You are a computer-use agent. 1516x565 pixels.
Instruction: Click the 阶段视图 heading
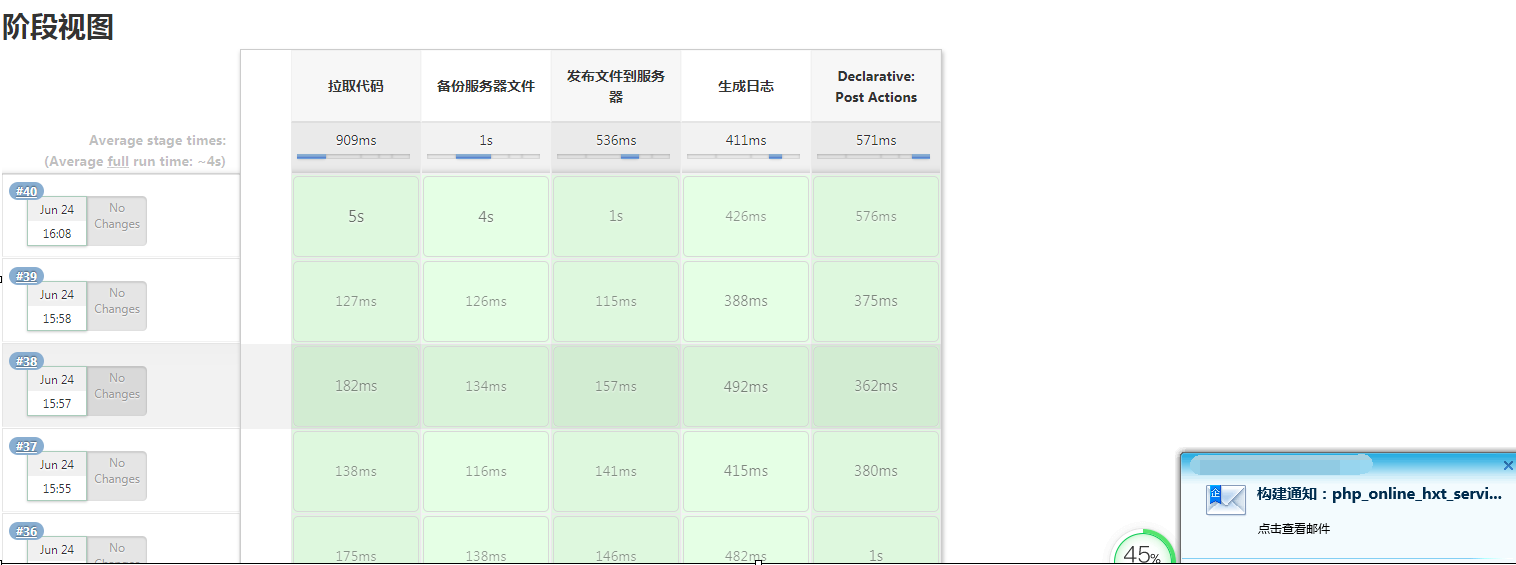(58, 26)
